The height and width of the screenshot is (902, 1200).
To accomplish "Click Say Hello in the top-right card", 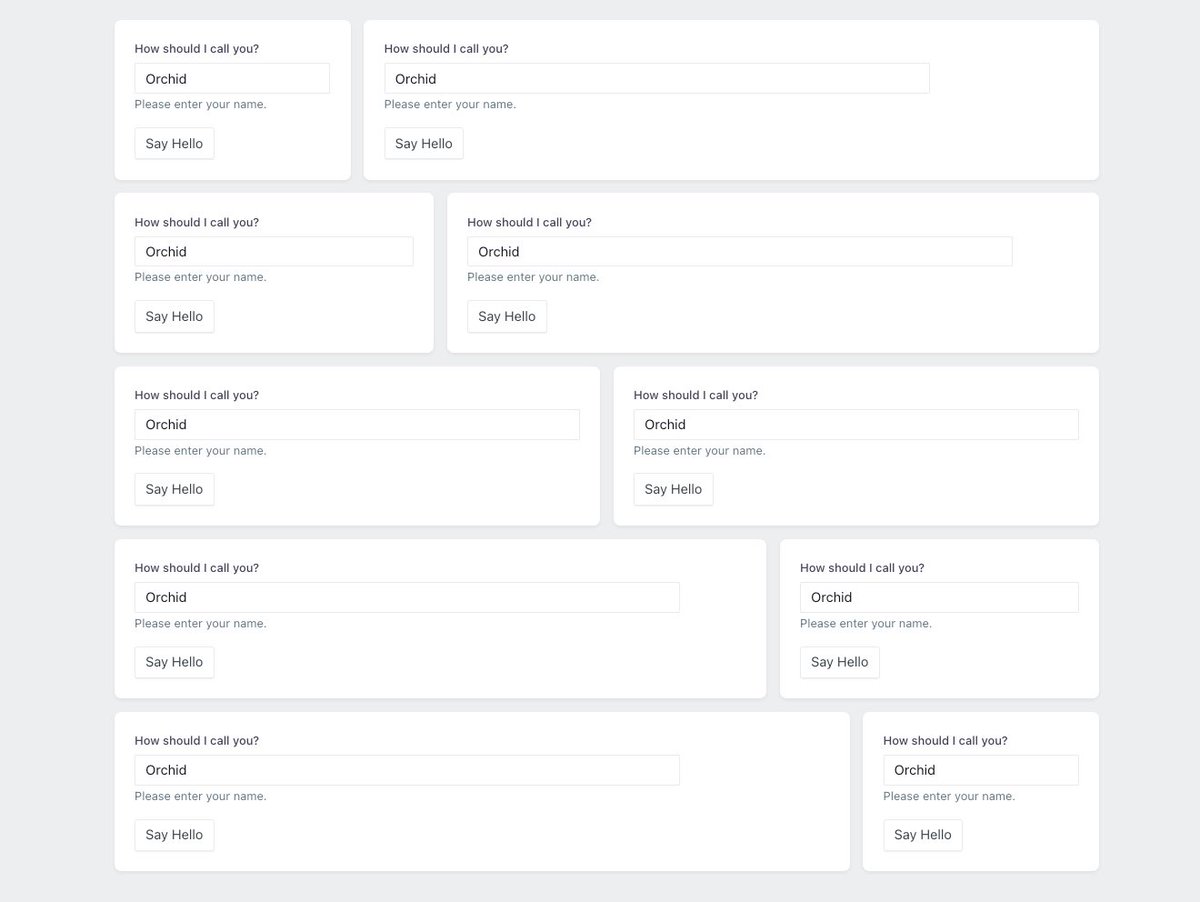I will click(x=424, y=143).
